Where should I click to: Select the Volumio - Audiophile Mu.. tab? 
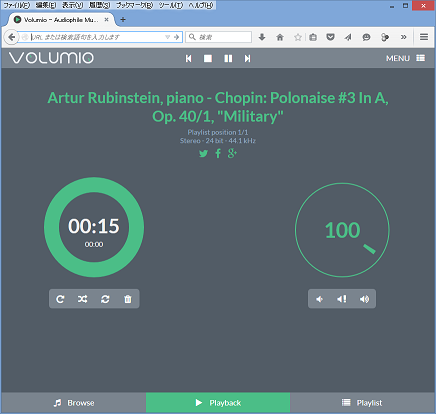tap(61, 20)
